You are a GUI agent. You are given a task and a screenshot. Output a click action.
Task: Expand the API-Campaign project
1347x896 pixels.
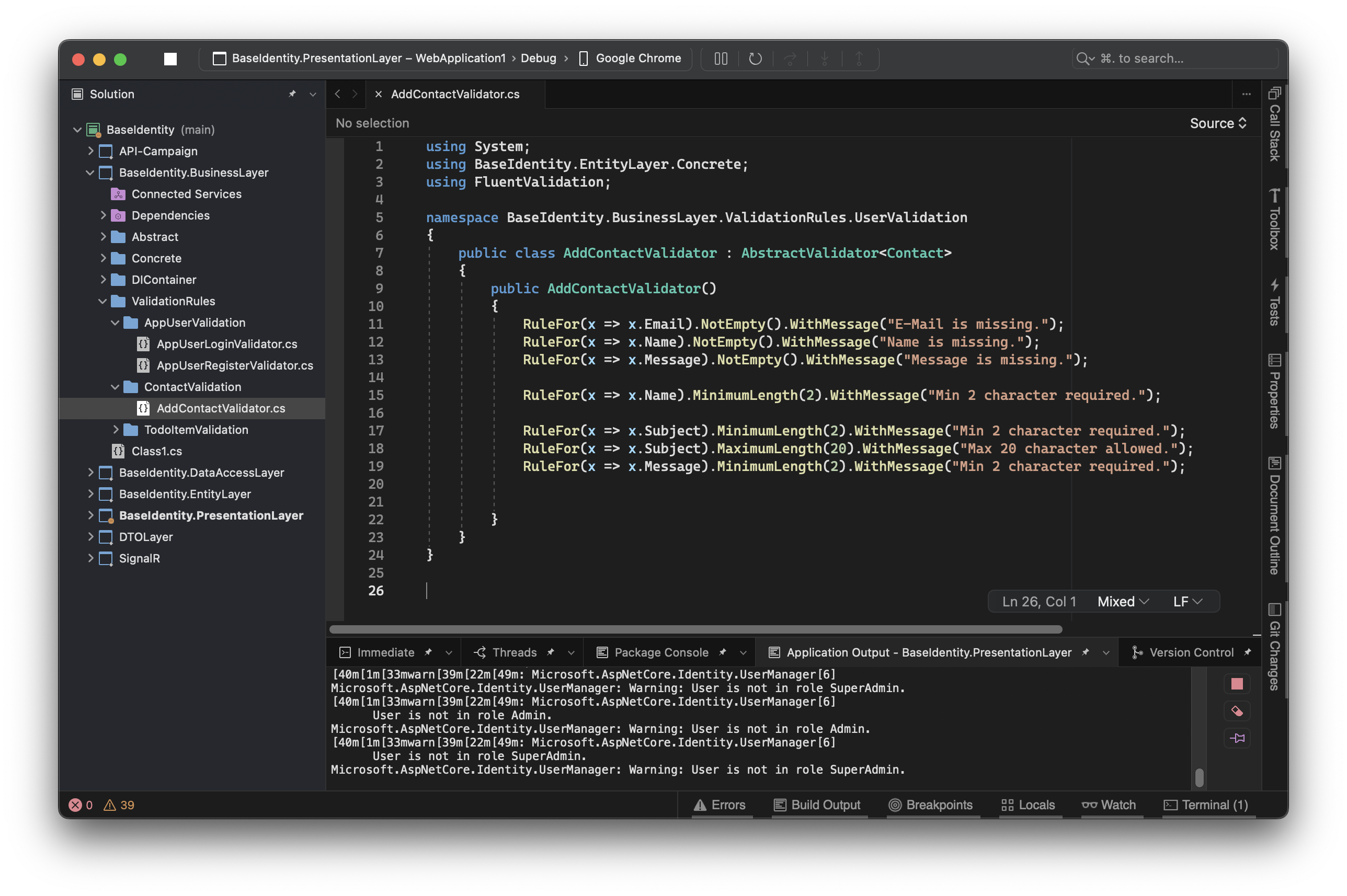pyautogui.click(x=90, y=151)
